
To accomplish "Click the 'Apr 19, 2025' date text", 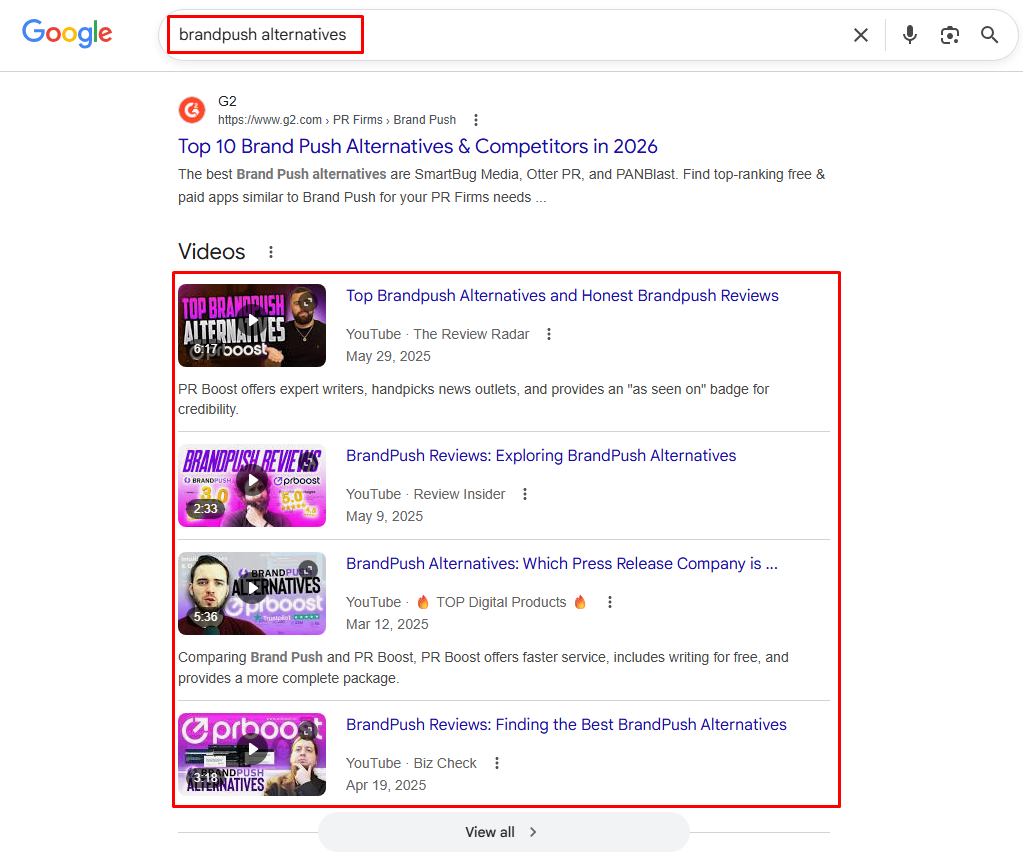I will (x=386, y=785).
